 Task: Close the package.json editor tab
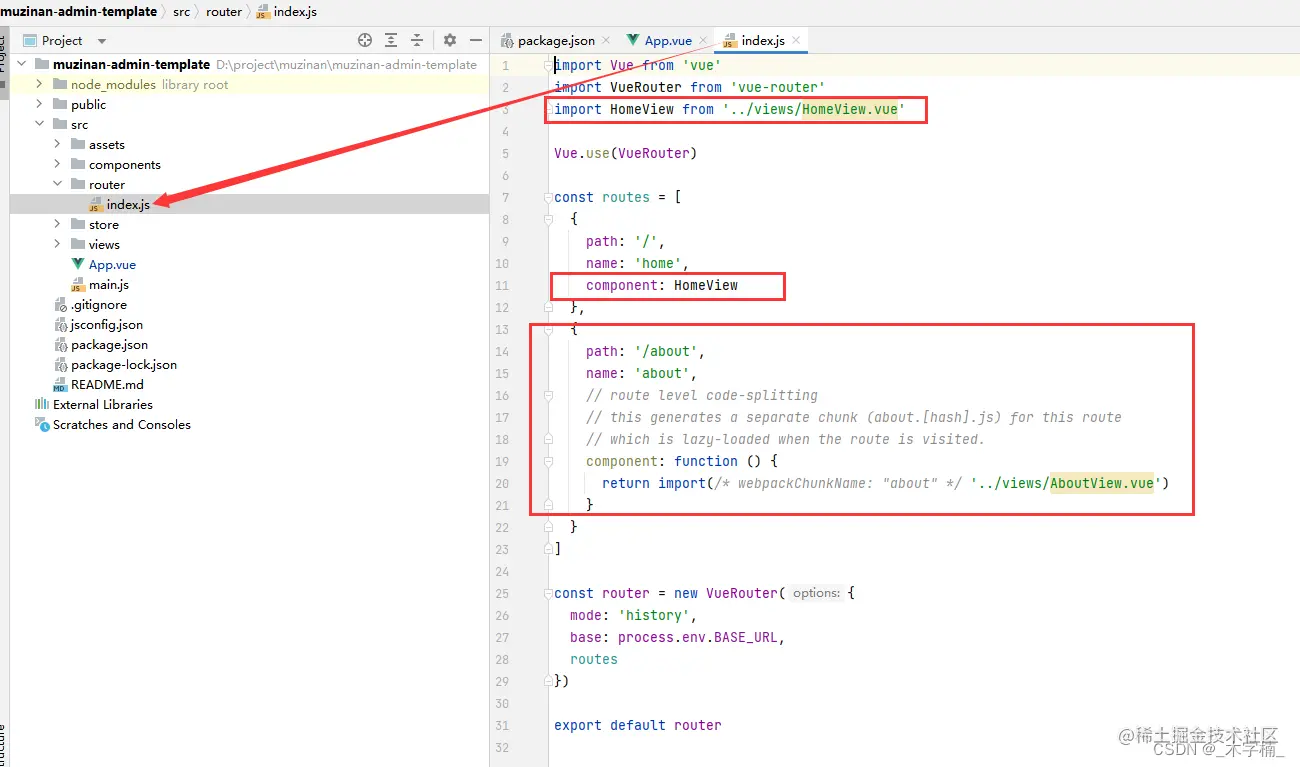point(607,41)
